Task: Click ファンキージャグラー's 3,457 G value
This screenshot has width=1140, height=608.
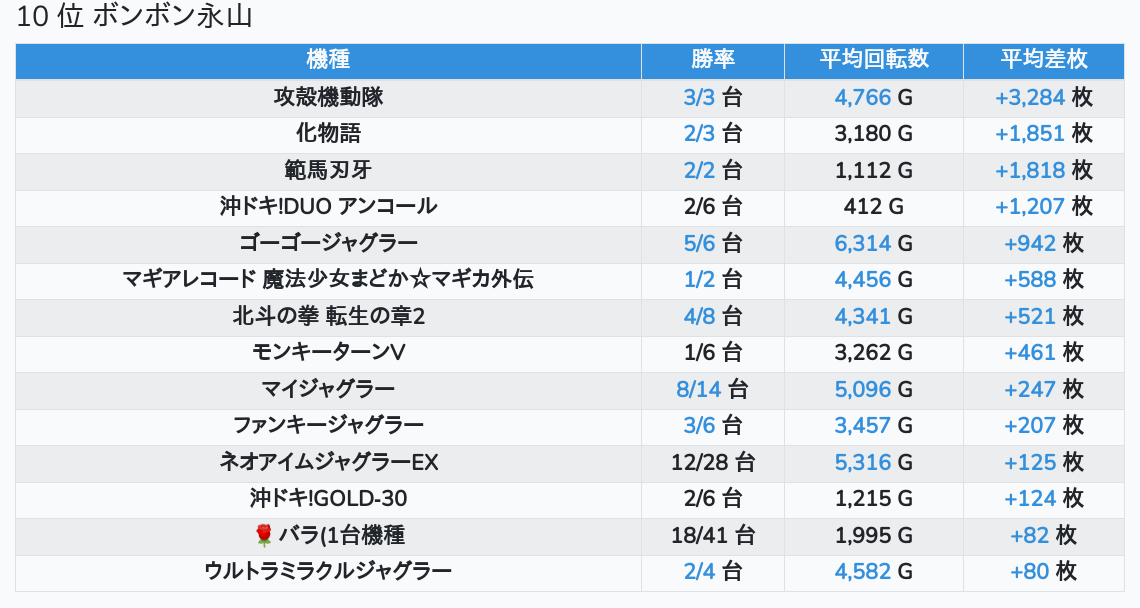Action: (862, 426)
